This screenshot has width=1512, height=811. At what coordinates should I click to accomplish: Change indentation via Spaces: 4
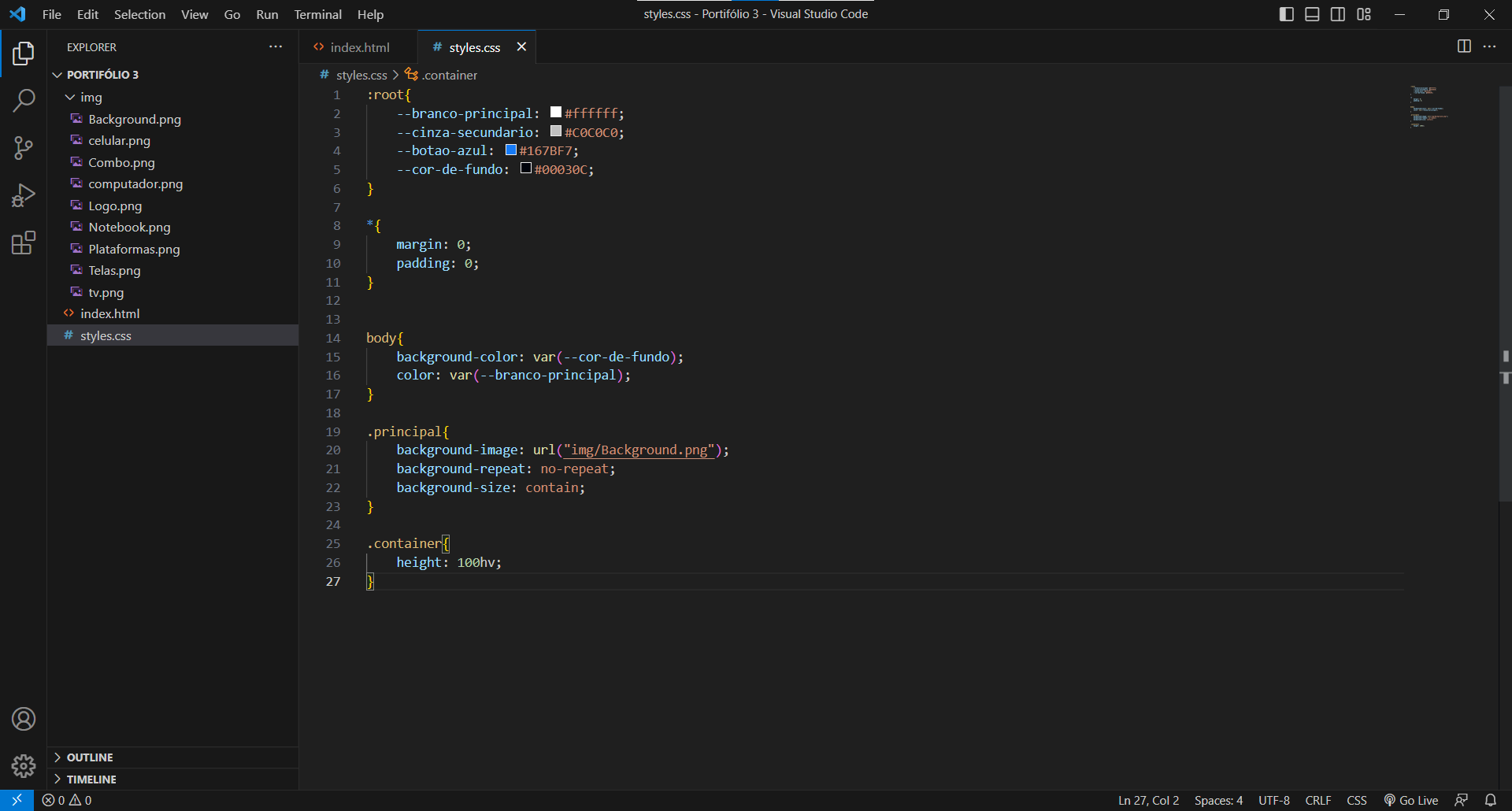1218,800
